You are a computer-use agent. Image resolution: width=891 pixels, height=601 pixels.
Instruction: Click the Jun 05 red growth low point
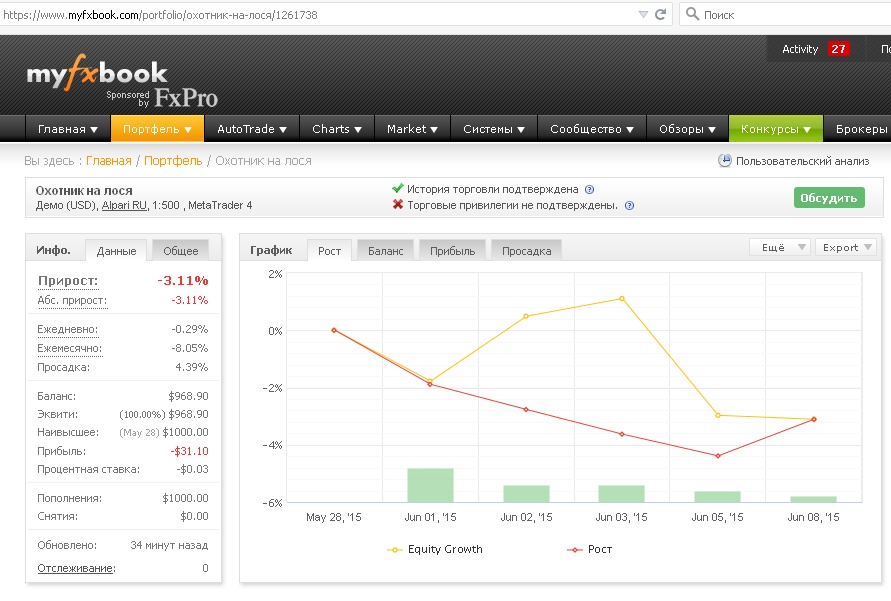(718, 456)
